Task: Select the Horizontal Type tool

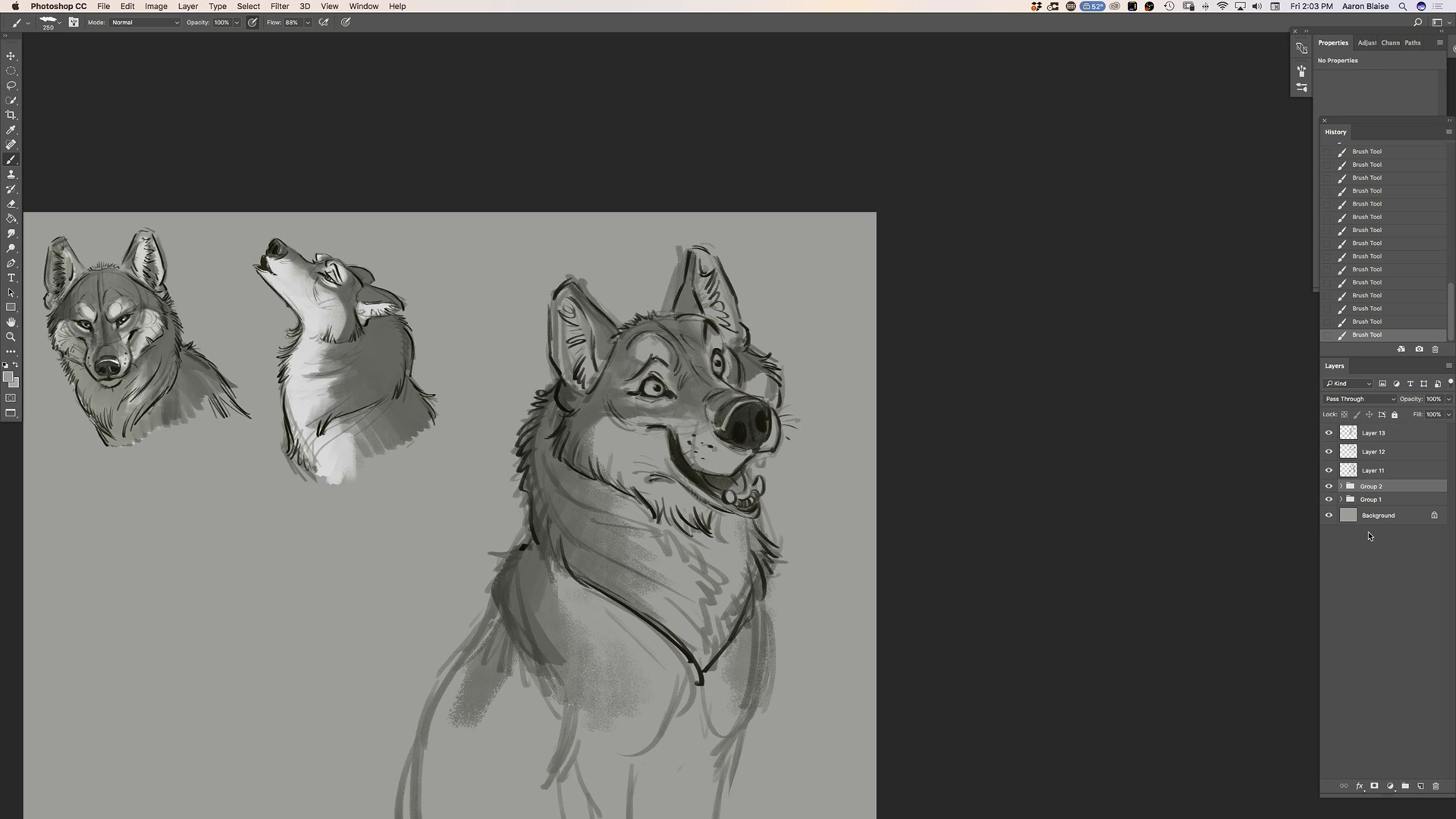Action: [11, 278]
